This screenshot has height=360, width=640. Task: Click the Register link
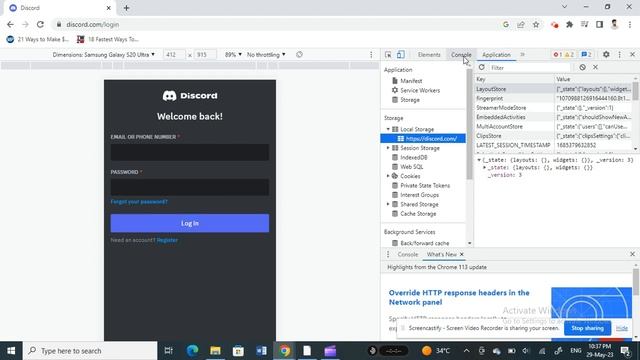pyautogui.click(x=167, y=240)
